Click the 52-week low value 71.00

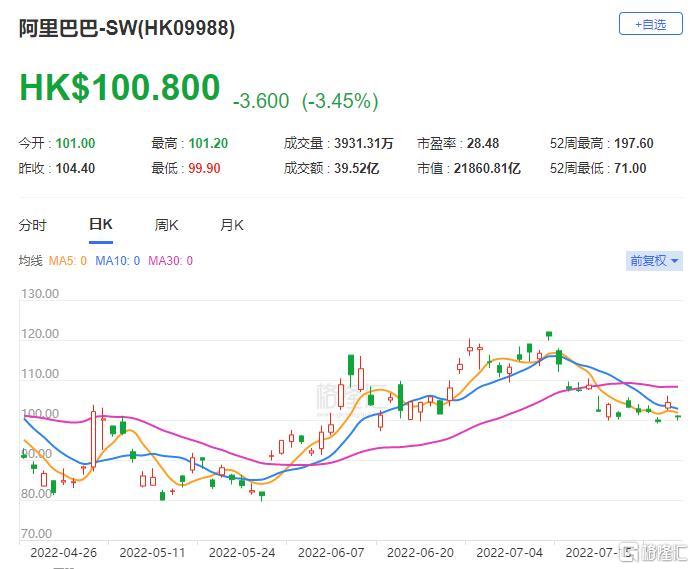630,168
